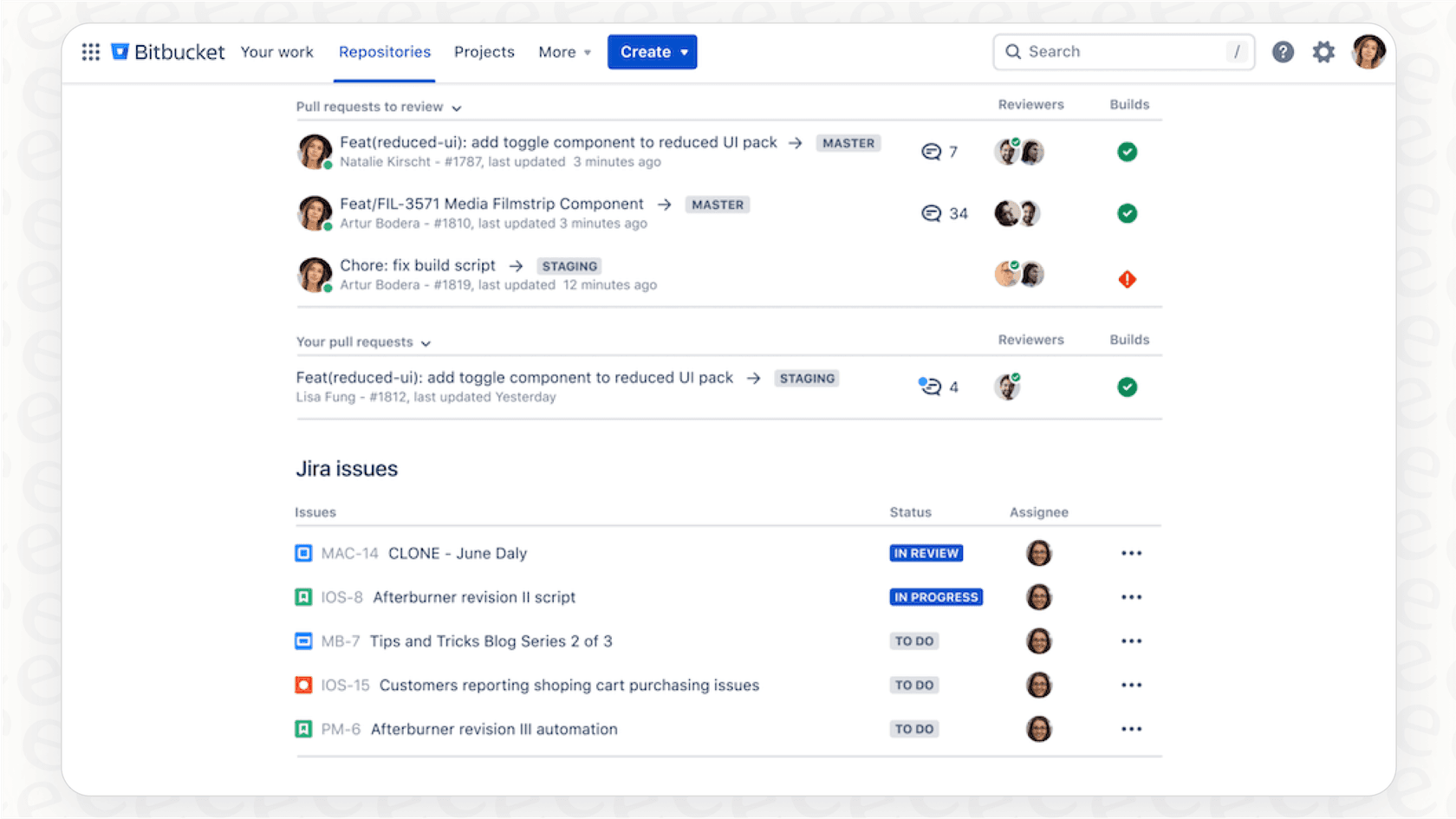Open the help question mark icon

(x=1283, y=52)
